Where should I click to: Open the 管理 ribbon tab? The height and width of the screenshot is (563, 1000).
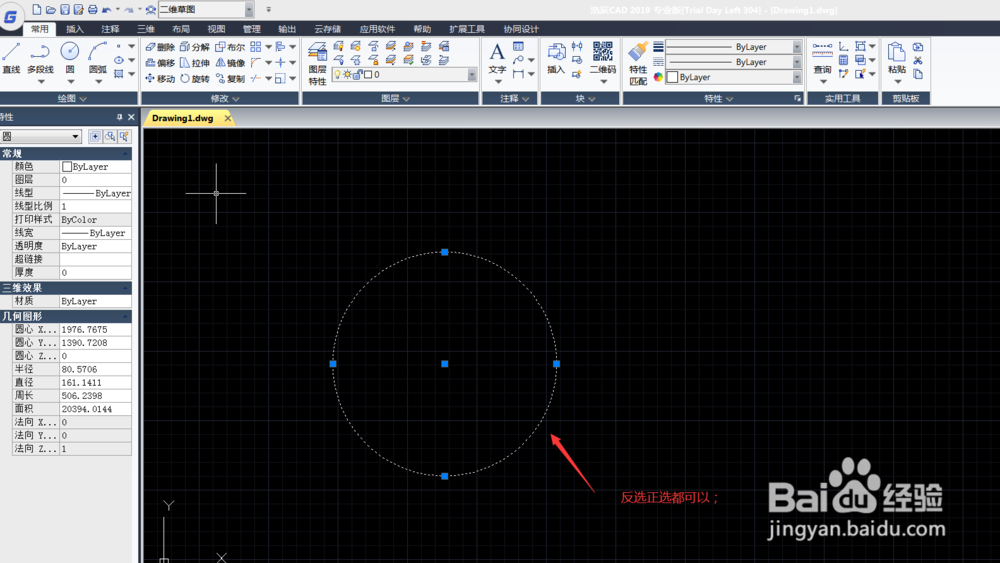(x=251, y=29)
